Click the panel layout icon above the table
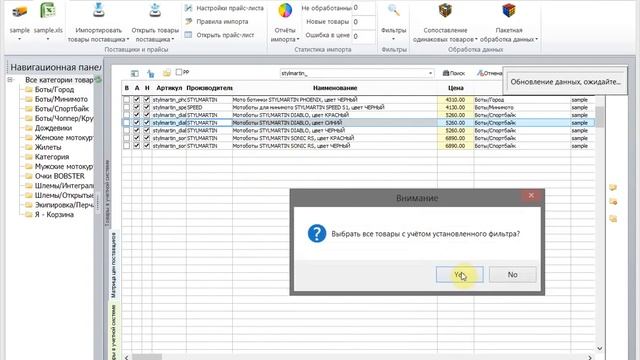Viewport: 640px width, 360px height. coord(135,73)
